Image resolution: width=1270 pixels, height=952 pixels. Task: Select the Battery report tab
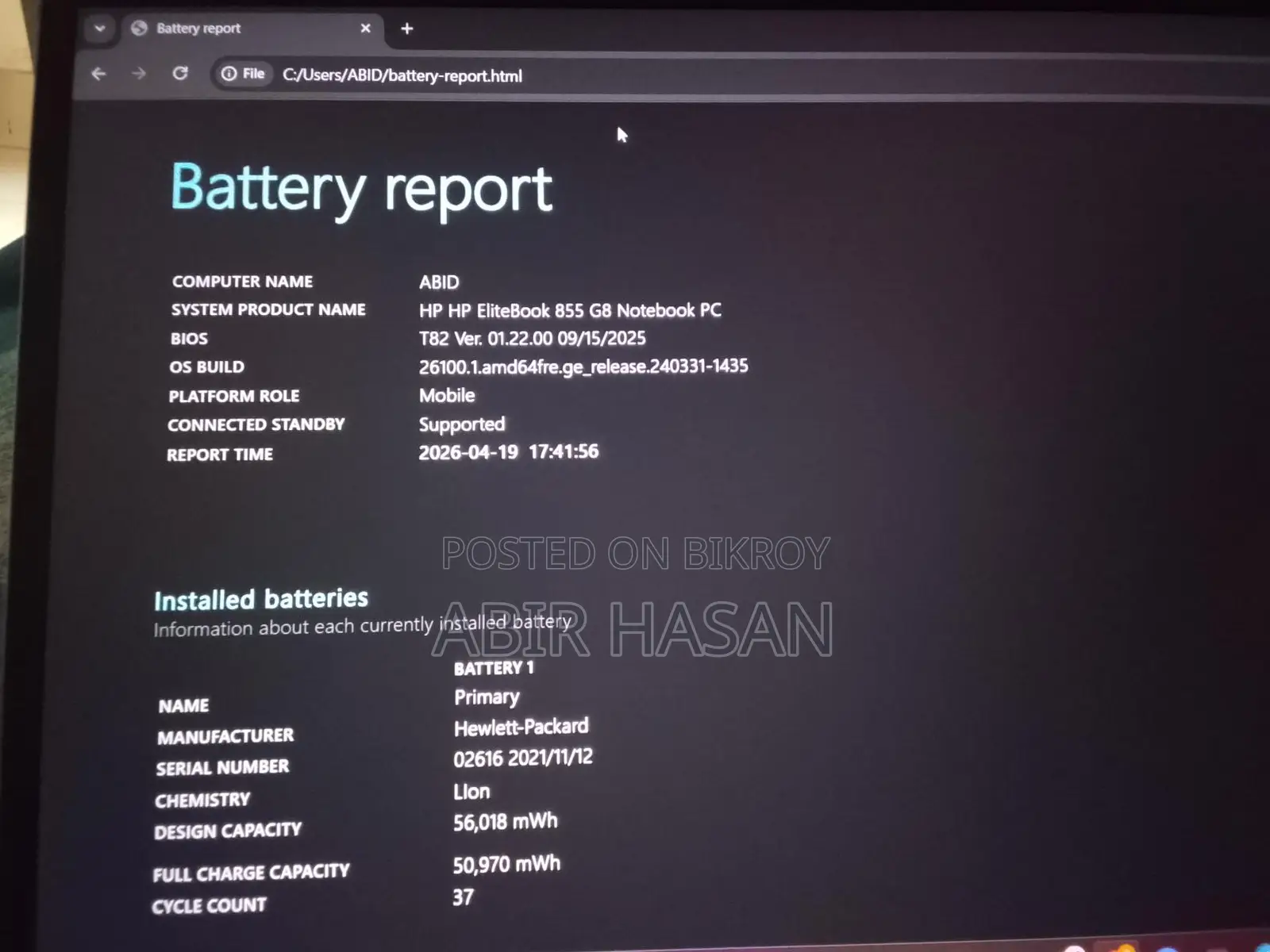253,29
